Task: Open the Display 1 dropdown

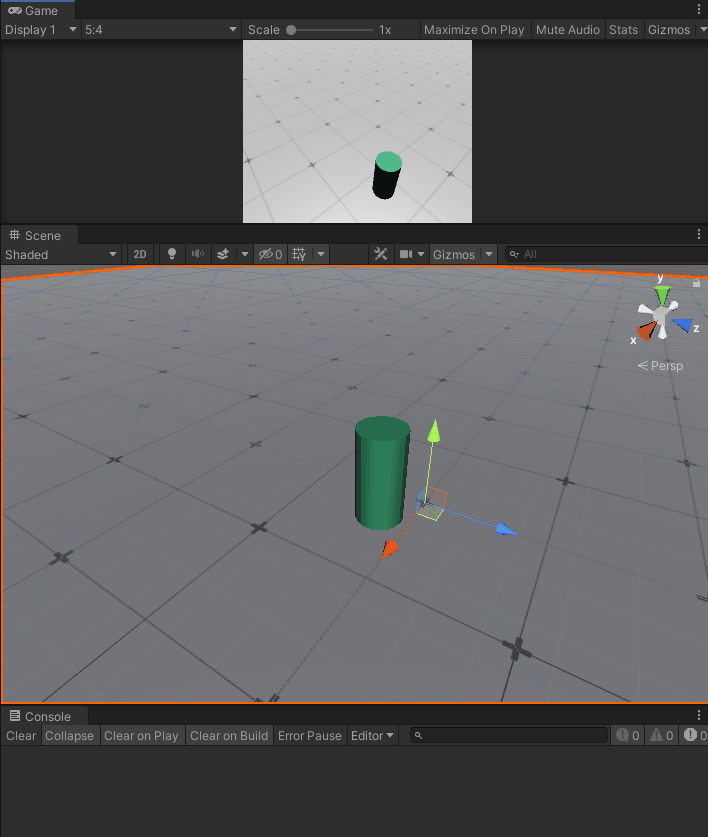Action: click(40, 30)
